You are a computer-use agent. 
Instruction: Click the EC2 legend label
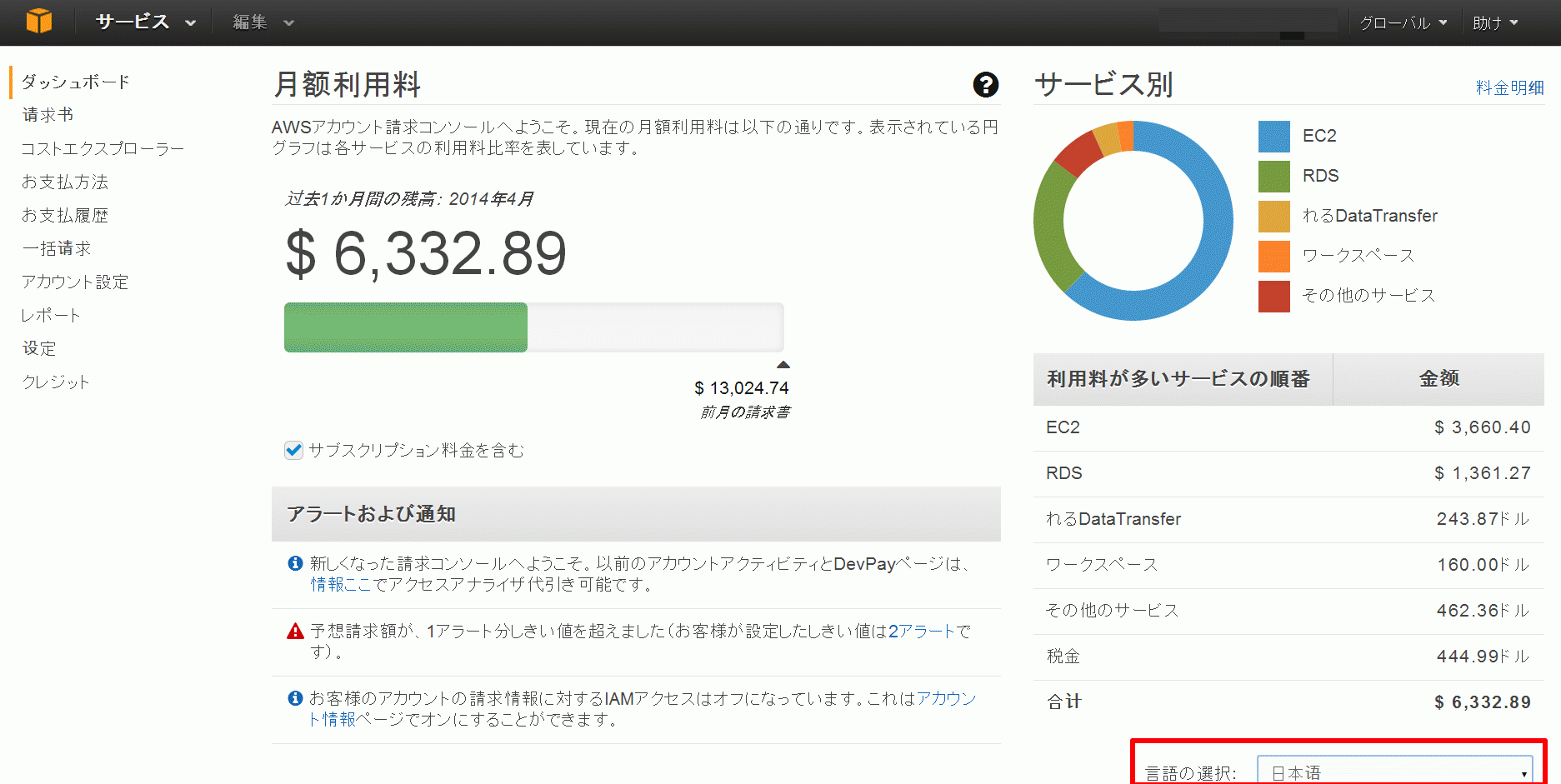pos(1319,136)
